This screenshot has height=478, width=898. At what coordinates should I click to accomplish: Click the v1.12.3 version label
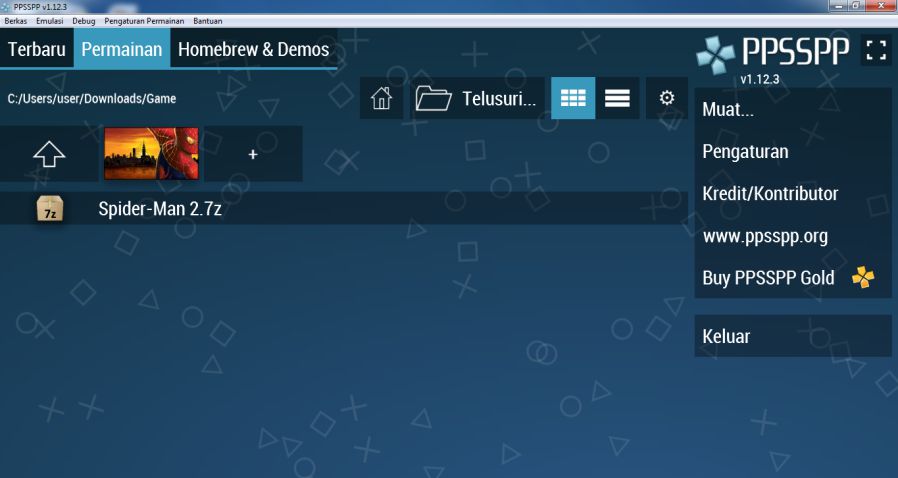[x=759, y=79]
